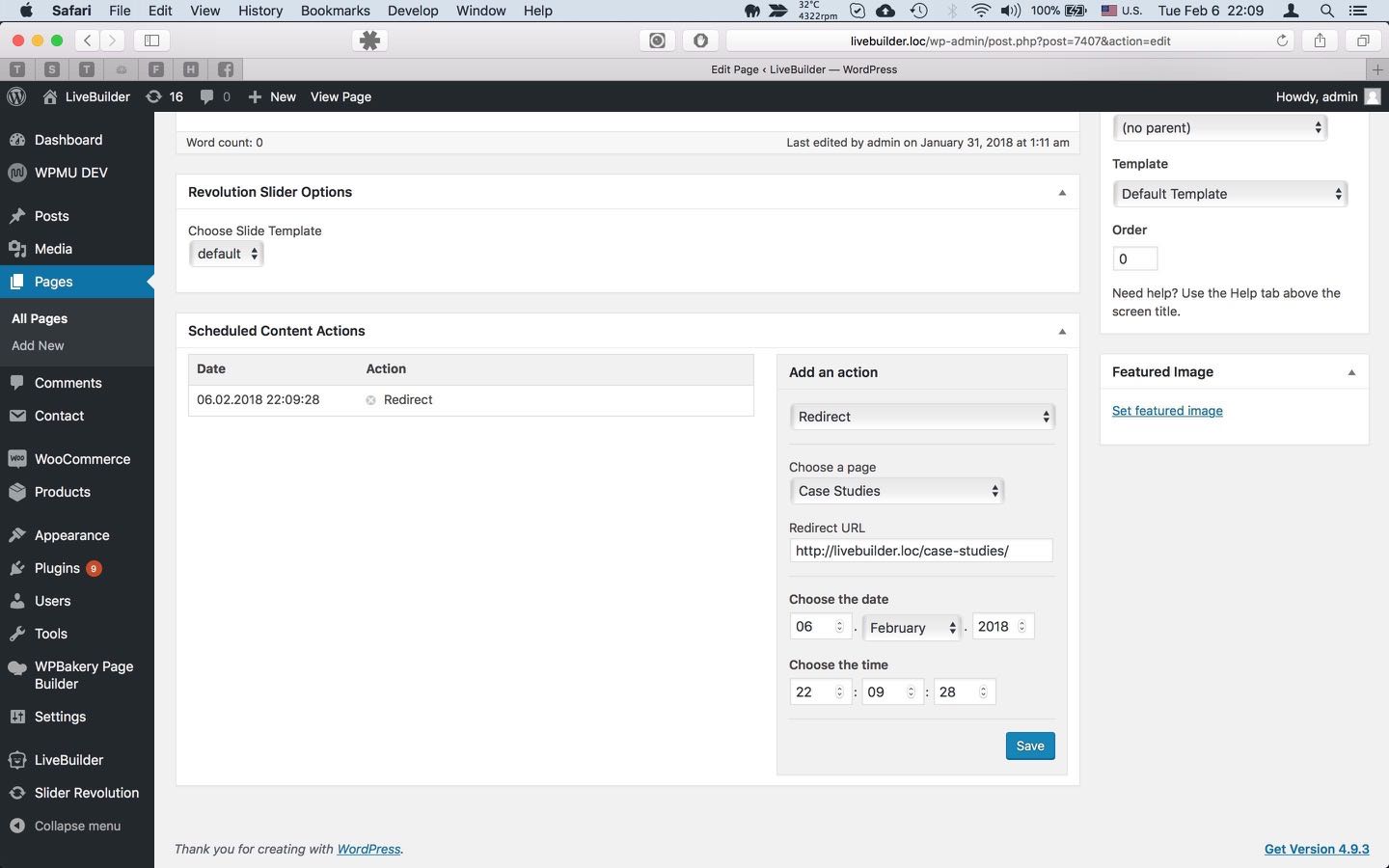Open Spotlight search in the menu bar
Screen dimensions: 1389x868
(x=1327, y=11)
